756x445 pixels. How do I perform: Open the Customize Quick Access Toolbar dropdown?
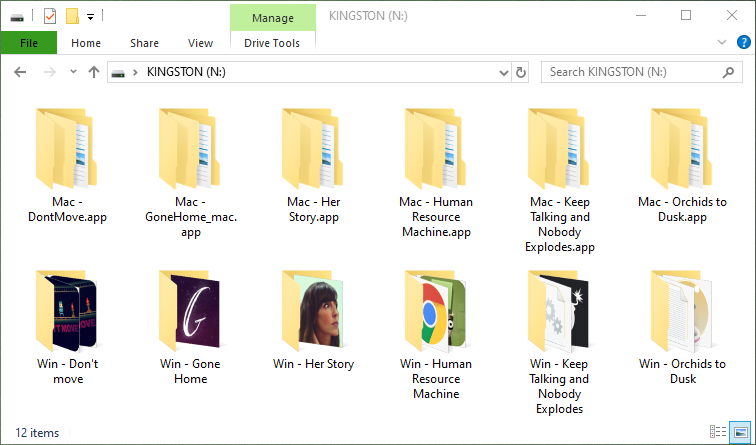click(90, 17)
